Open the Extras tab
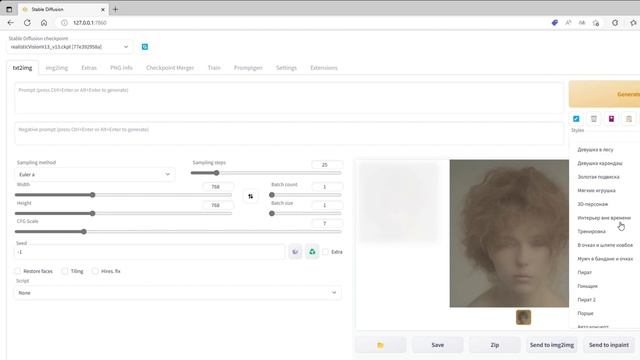 [89, 68]
